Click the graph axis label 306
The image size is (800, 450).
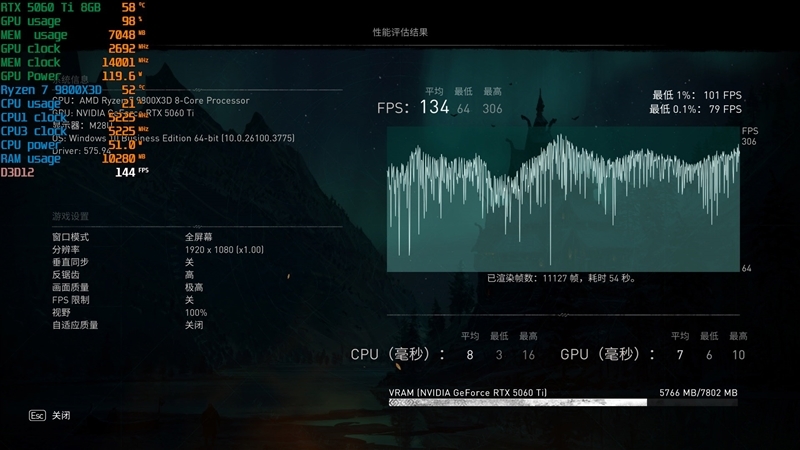point(748,142)
